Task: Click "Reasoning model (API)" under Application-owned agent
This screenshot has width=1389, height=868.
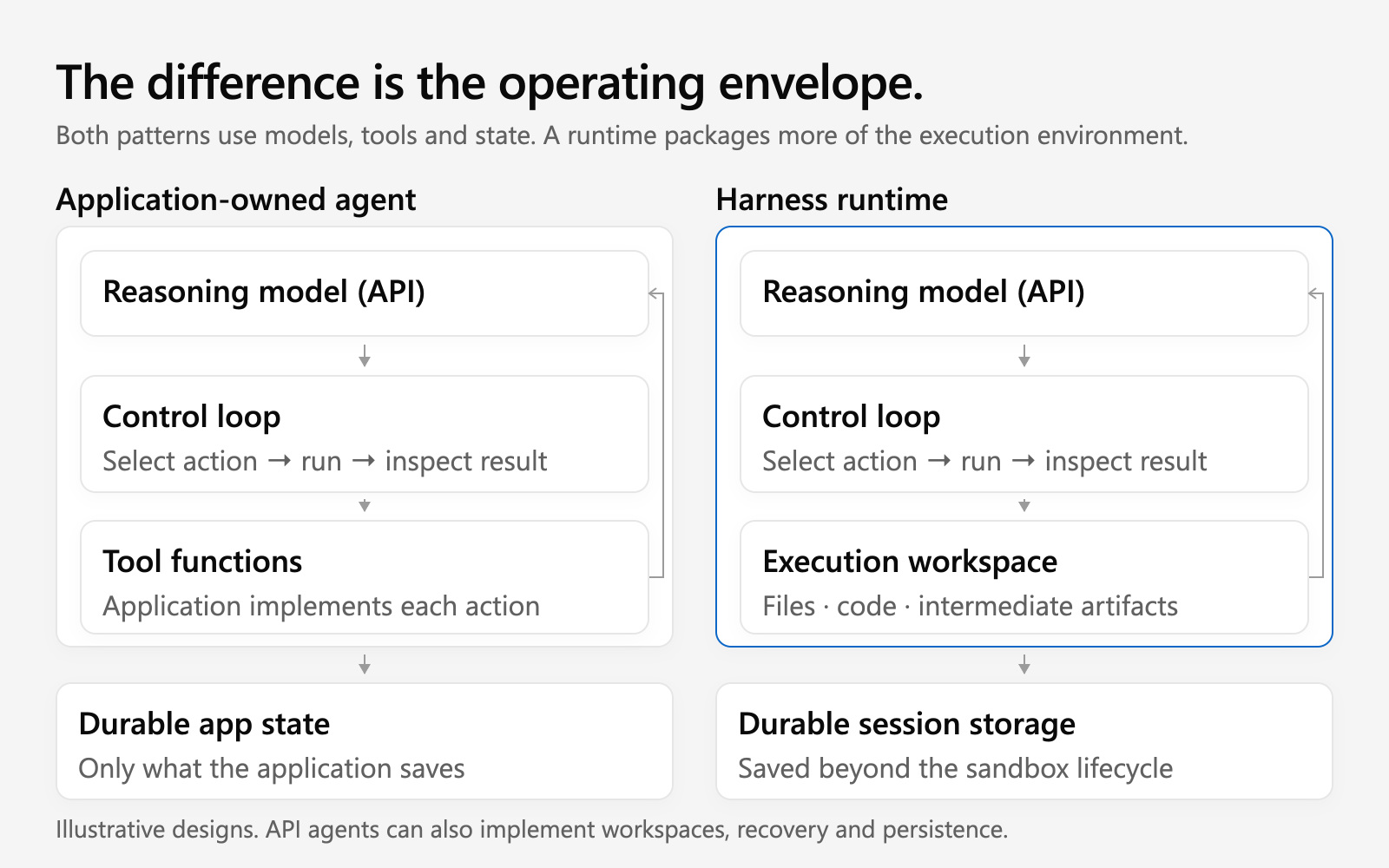Action: (264, 293)
